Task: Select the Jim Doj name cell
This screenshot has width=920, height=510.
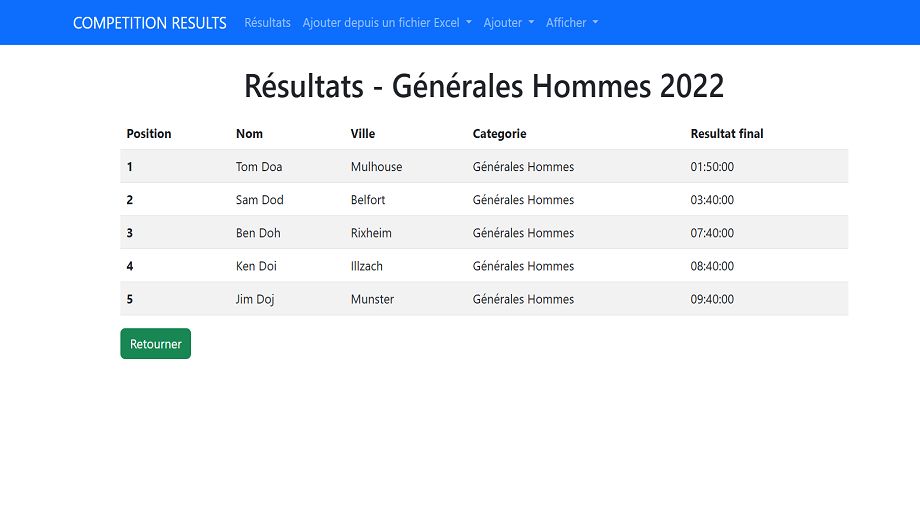Action: point(255,299)
